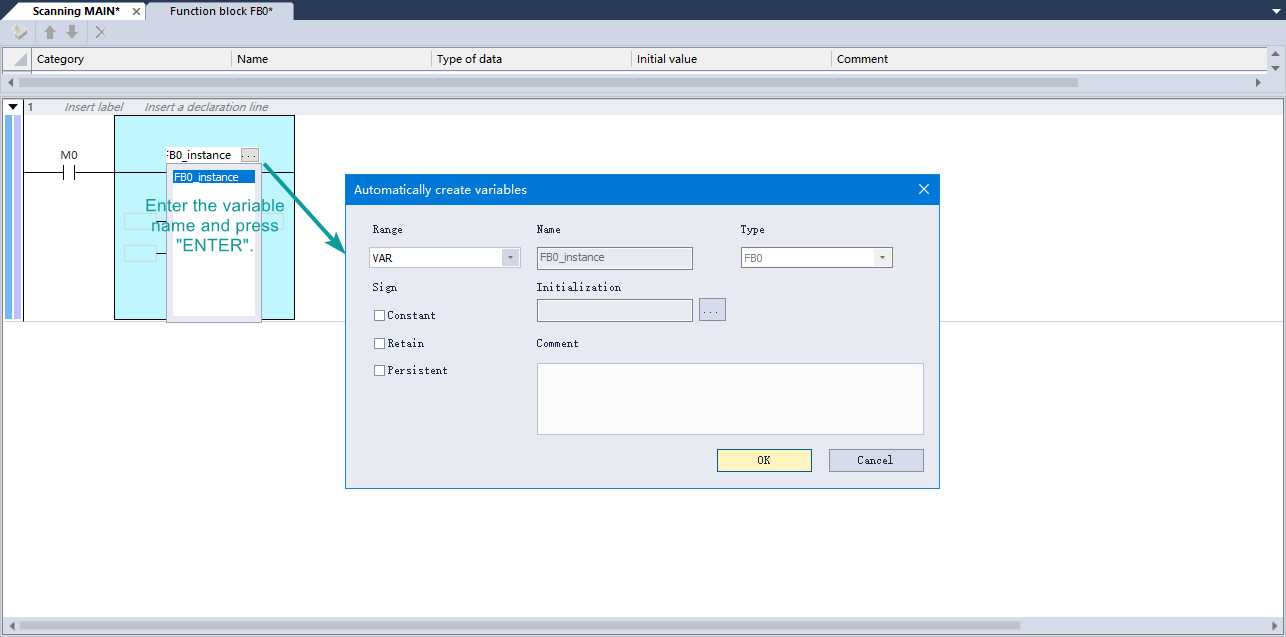
Task: Click the add variable icon in toolbar
Action: (x=19, y=32)
